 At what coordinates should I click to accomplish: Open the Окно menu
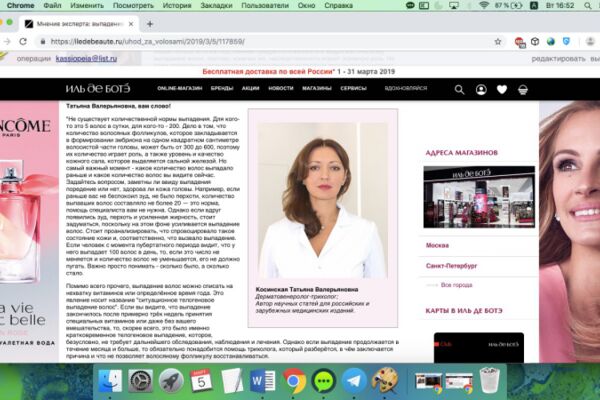[x=307, y=5]
